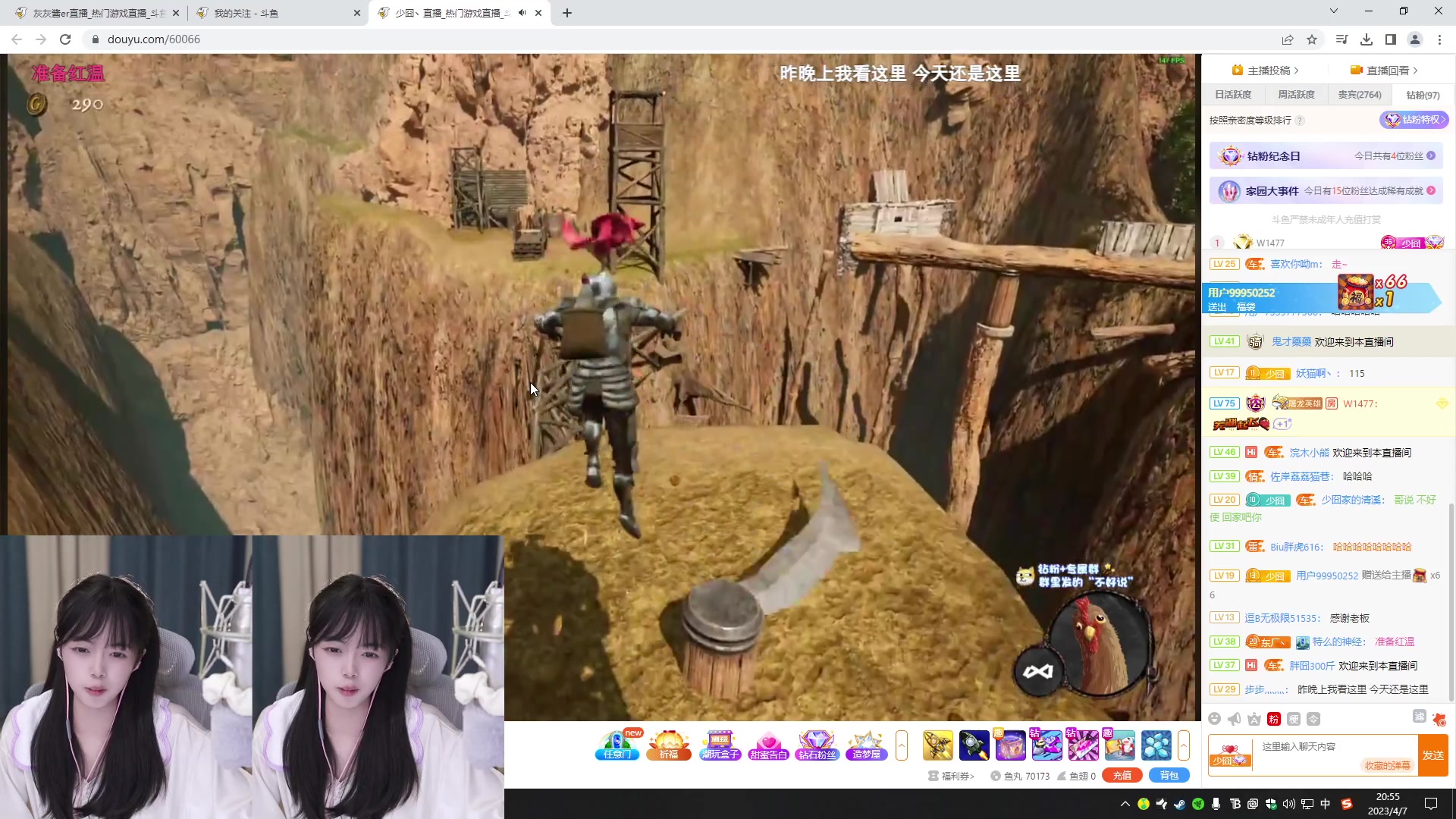Select the dark blue rocket gift
This screenshot has height=819, width=1456.
974,745
